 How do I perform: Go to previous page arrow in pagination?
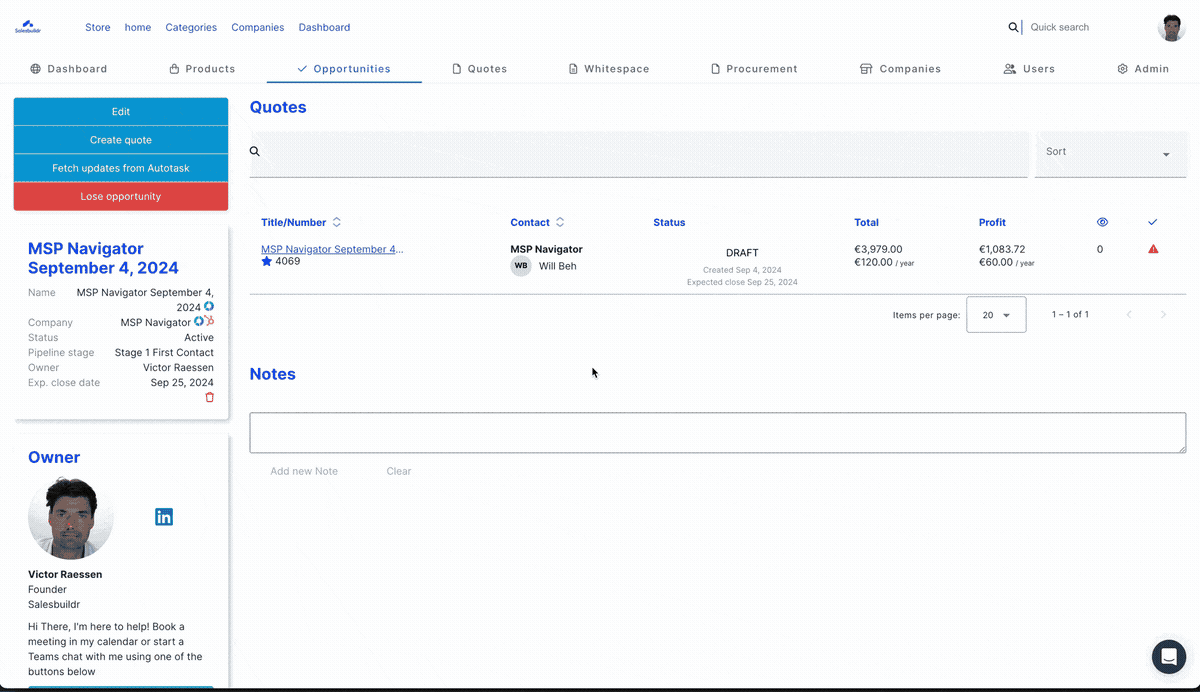click(1129, 314)
